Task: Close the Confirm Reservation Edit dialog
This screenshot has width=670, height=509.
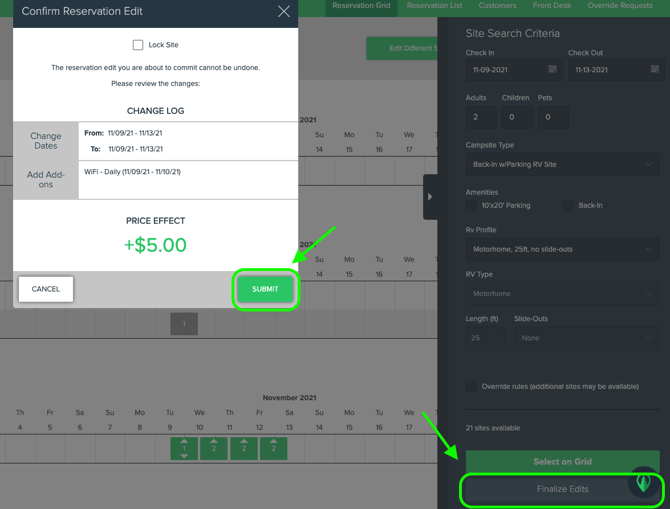Action: pyautogui.click(x=284, y=12)
